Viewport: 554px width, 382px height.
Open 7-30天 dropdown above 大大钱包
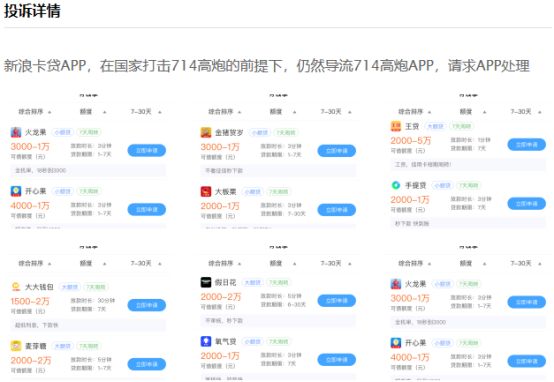click(146, 263)
